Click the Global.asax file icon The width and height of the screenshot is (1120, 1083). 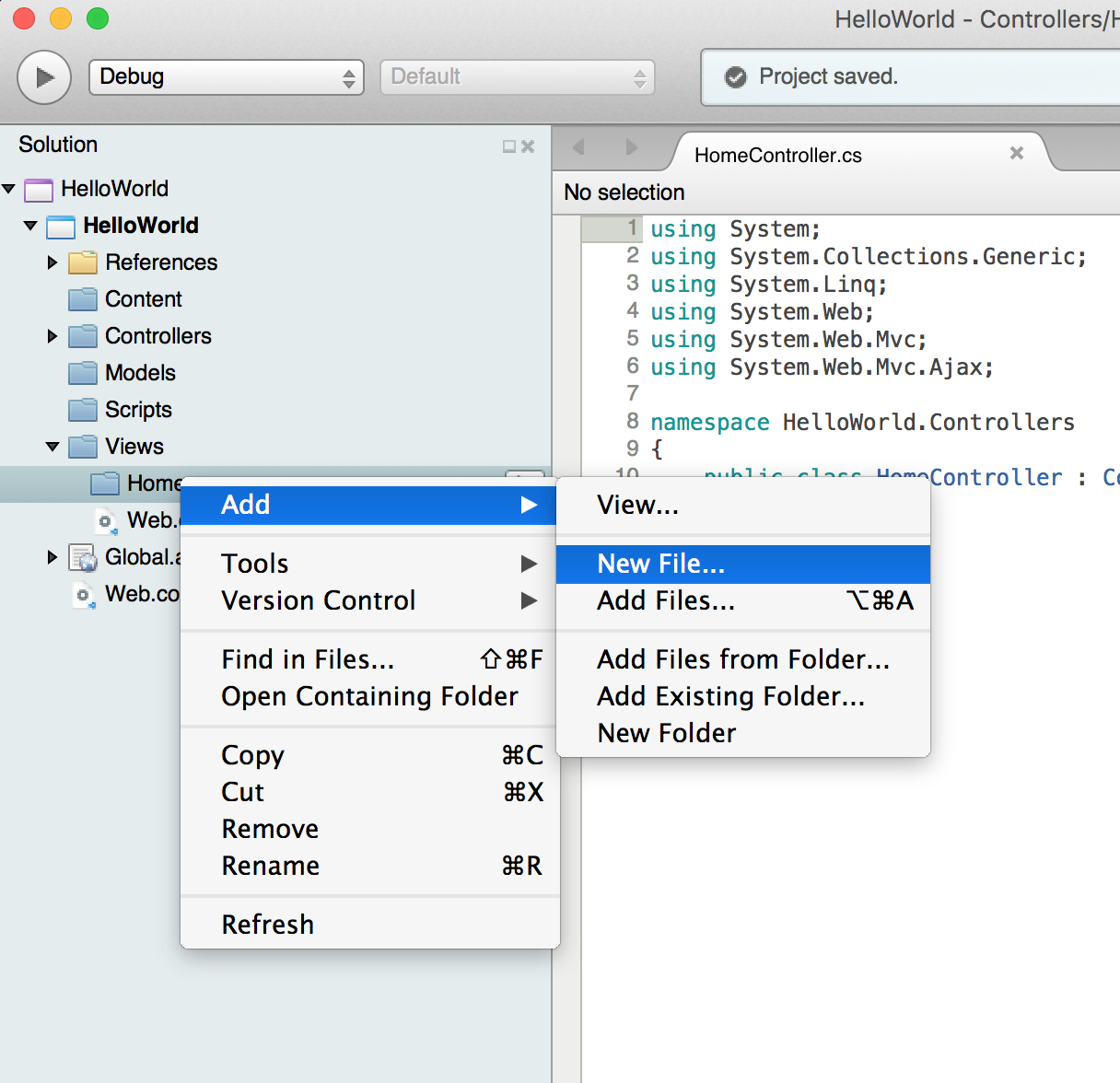coord(83,558)
